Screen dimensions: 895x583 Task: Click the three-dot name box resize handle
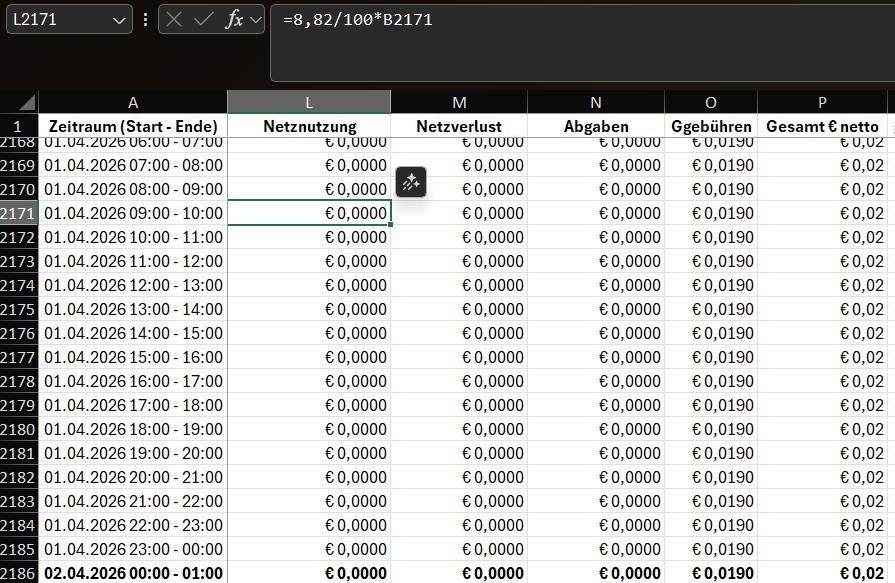pyautogui.click(x=146, y=19)
